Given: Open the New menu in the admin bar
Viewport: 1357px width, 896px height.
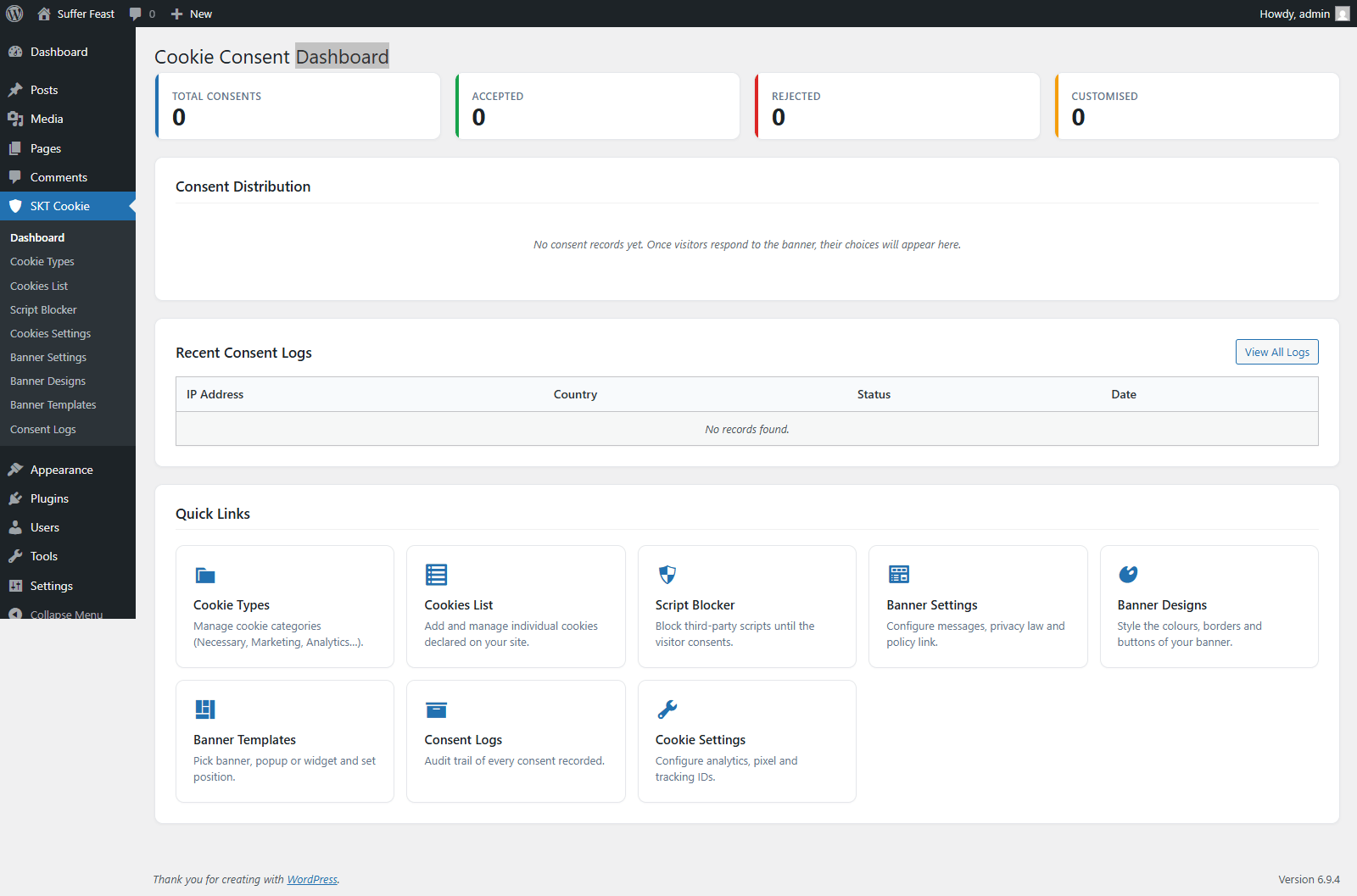Looking at the screenshot, I should (x=191, y=14).
